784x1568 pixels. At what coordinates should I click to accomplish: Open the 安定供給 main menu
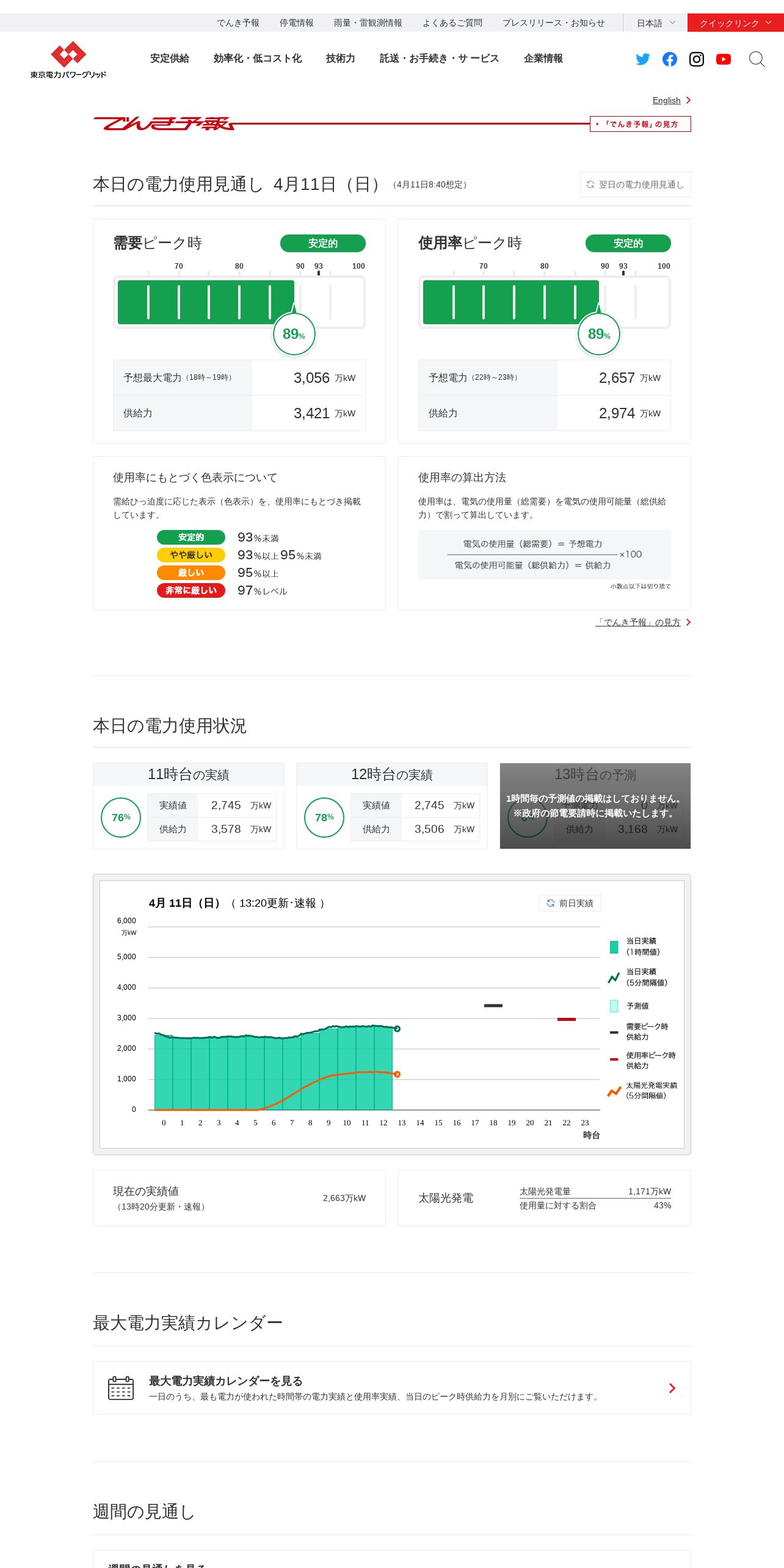[170, 59]
